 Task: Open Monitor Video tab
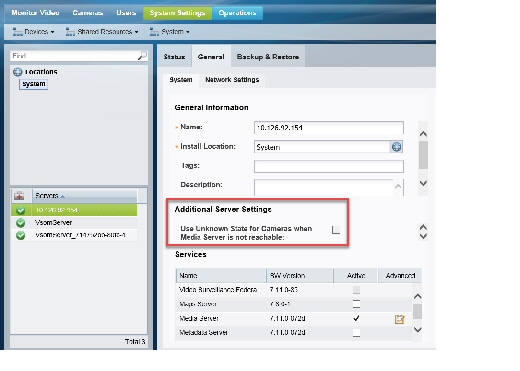click(x=35, y=13)
